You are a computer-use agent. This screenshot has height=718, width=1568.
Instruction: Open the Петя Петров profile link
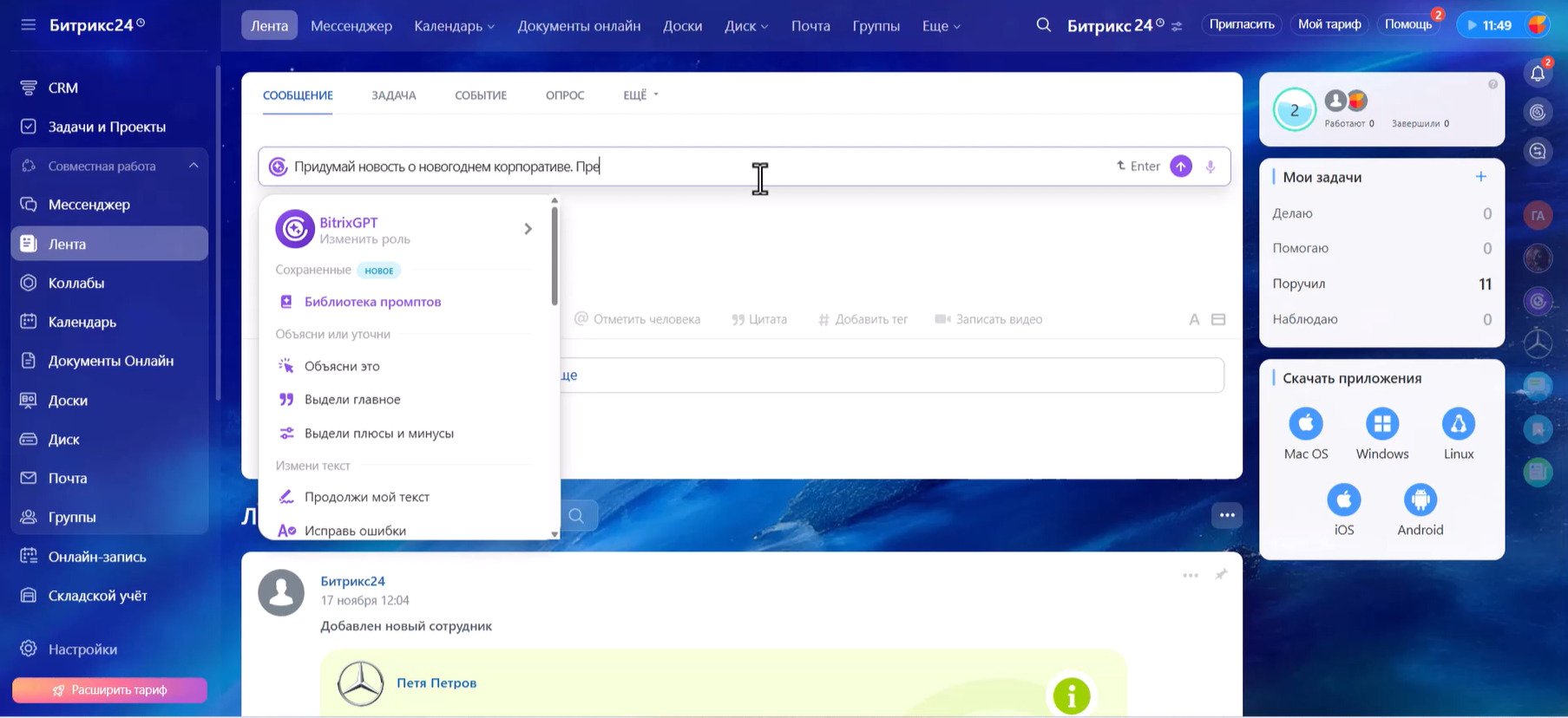click(436, 683)
